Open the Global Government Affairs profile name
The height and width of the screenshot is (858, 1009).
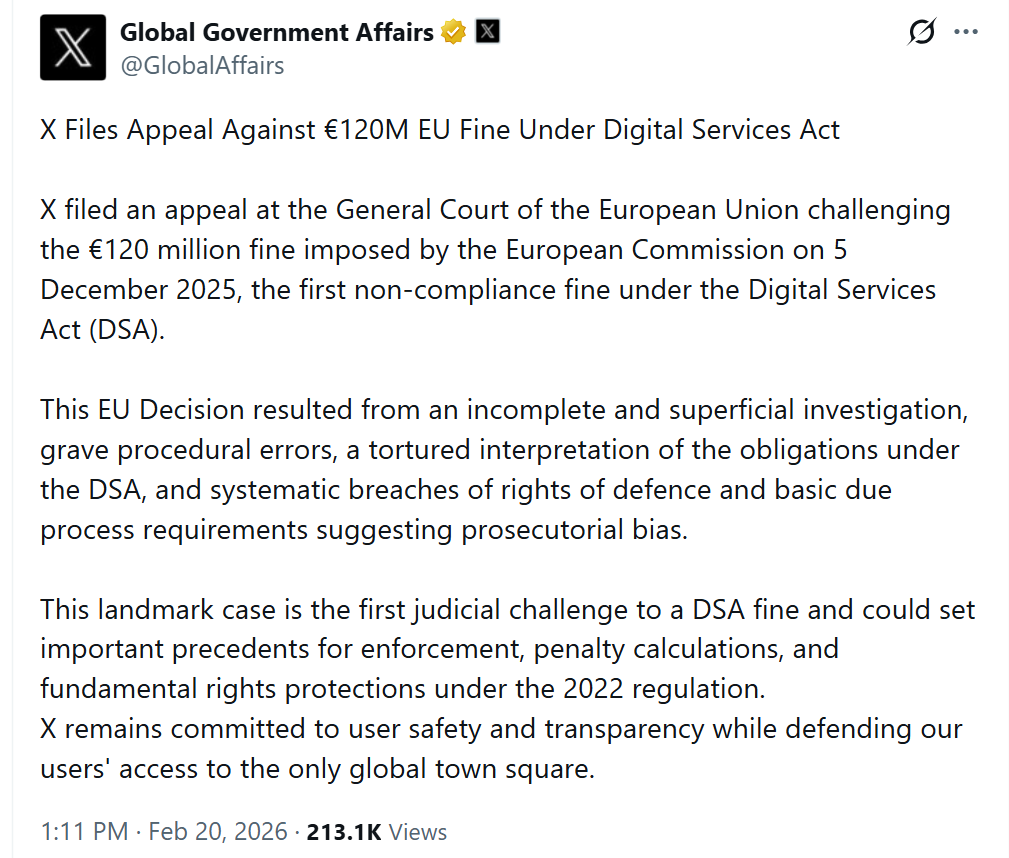pyautogui.click(x=276, y=32)
